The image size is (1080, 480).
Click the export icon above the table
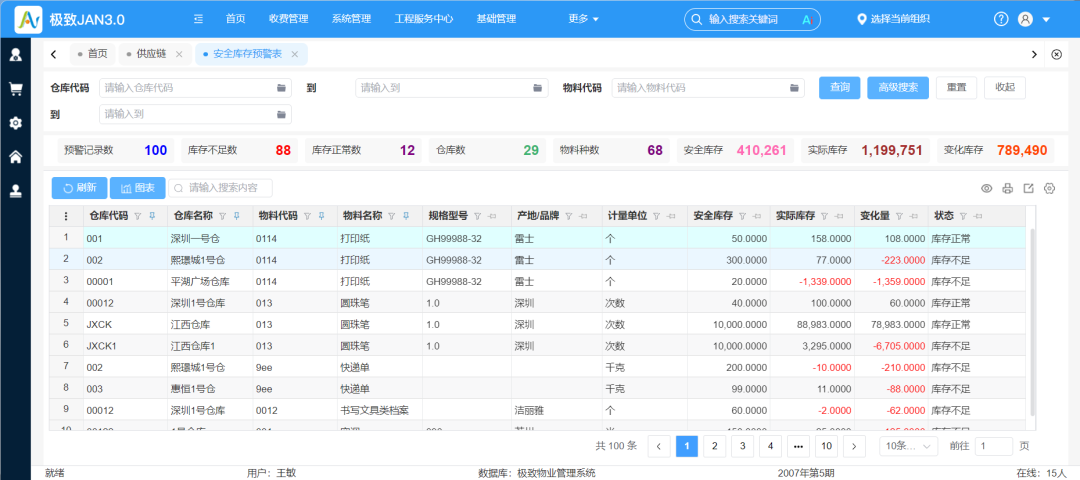click(1028, 189)
